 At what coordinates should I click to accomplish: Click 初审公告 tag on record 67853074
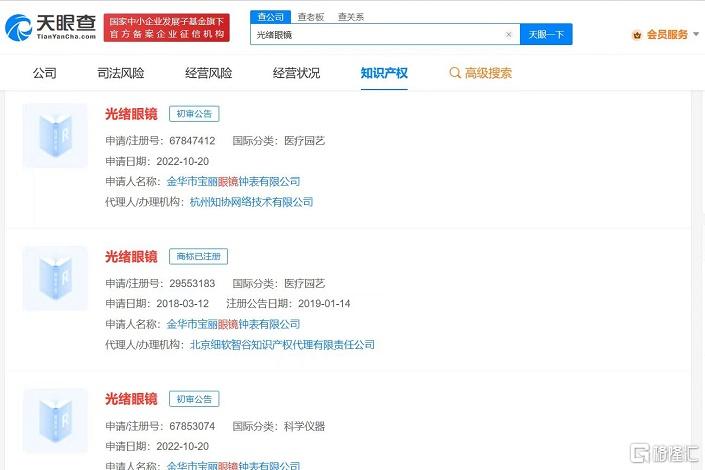click(x=194, y=399)
